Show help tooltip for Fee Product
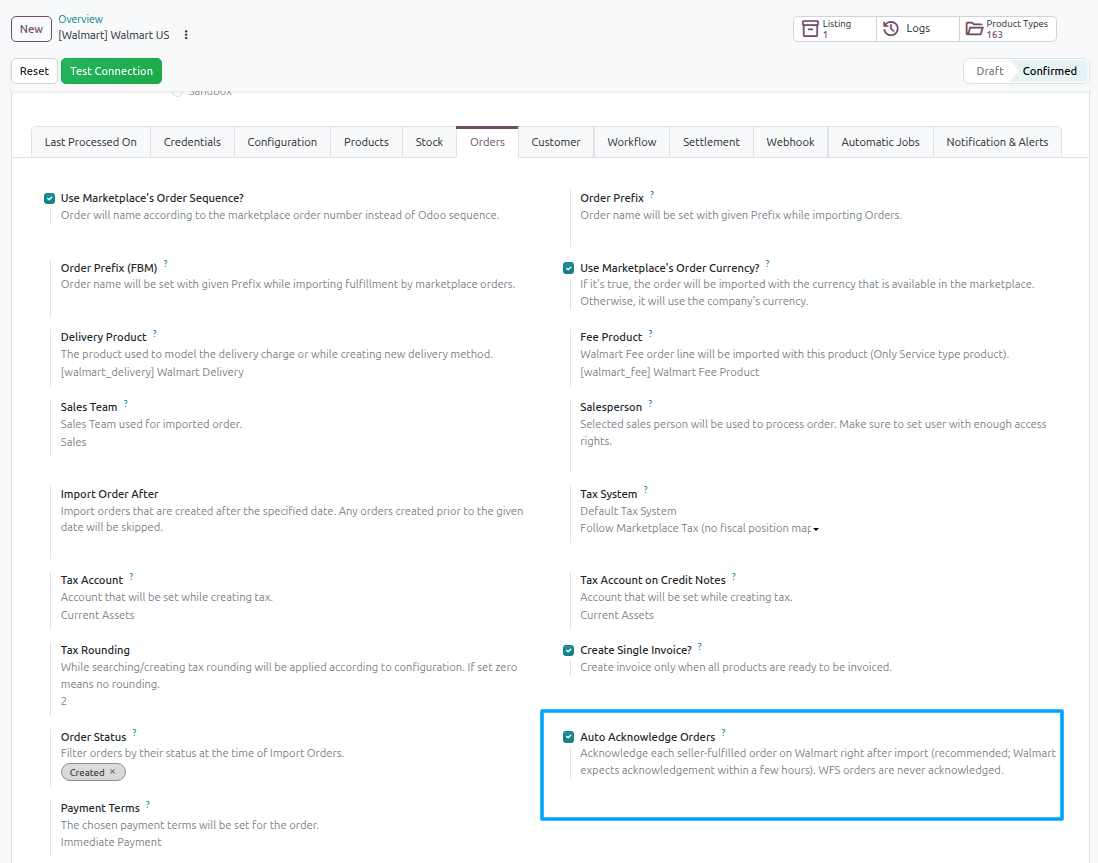This screenshot has height=863, width=1098. 651,333
